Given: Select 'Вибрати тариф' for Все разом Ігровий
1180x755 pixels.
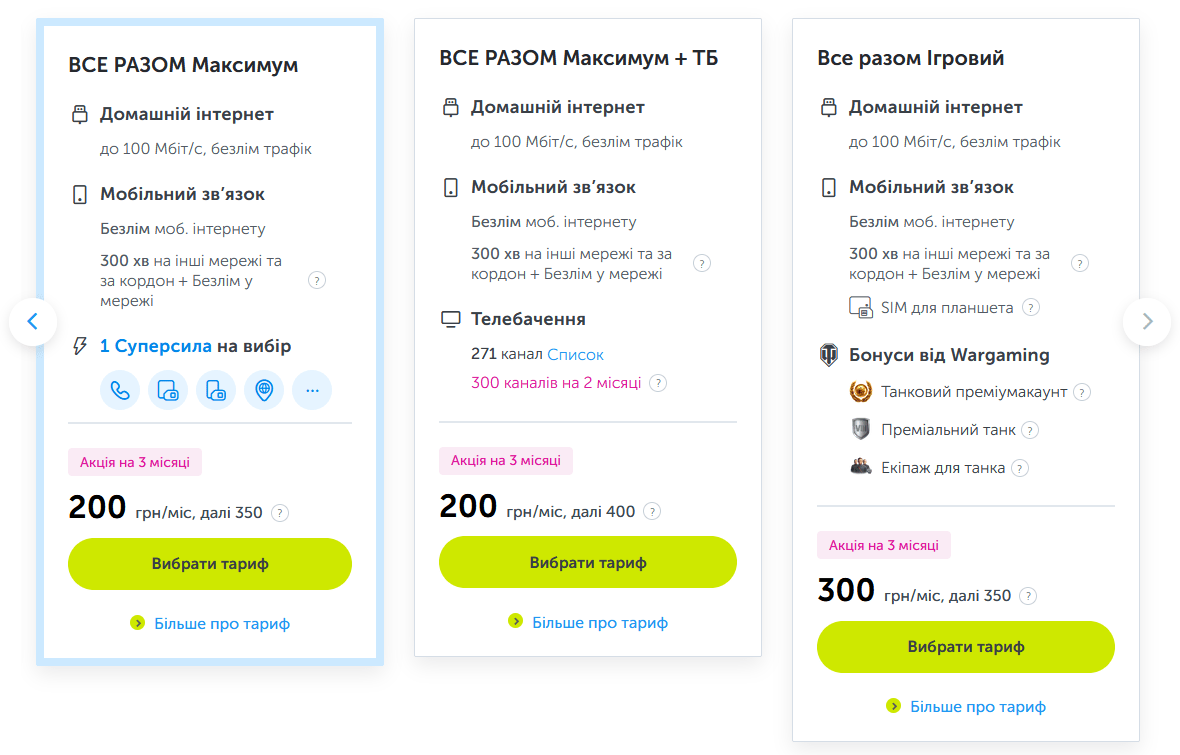Looking at the screenshot, I should (966, 646).
